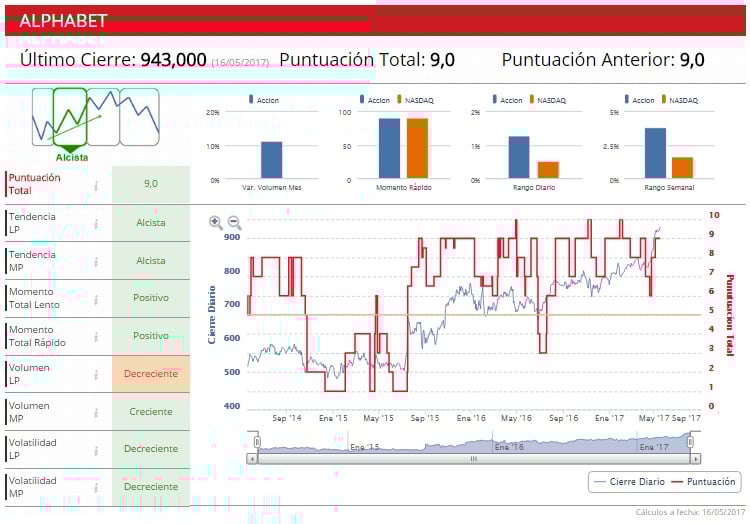The width and height of the screenshot is (750, 524).
Task: Click the navigator scrollbar right arrow
Action: [x=695, y=458]
